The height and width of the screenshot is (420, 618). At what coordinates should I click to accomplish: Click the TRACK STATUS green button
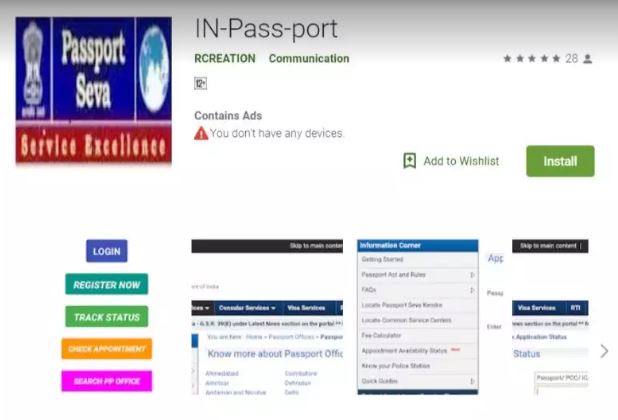[x=106, y=317]
